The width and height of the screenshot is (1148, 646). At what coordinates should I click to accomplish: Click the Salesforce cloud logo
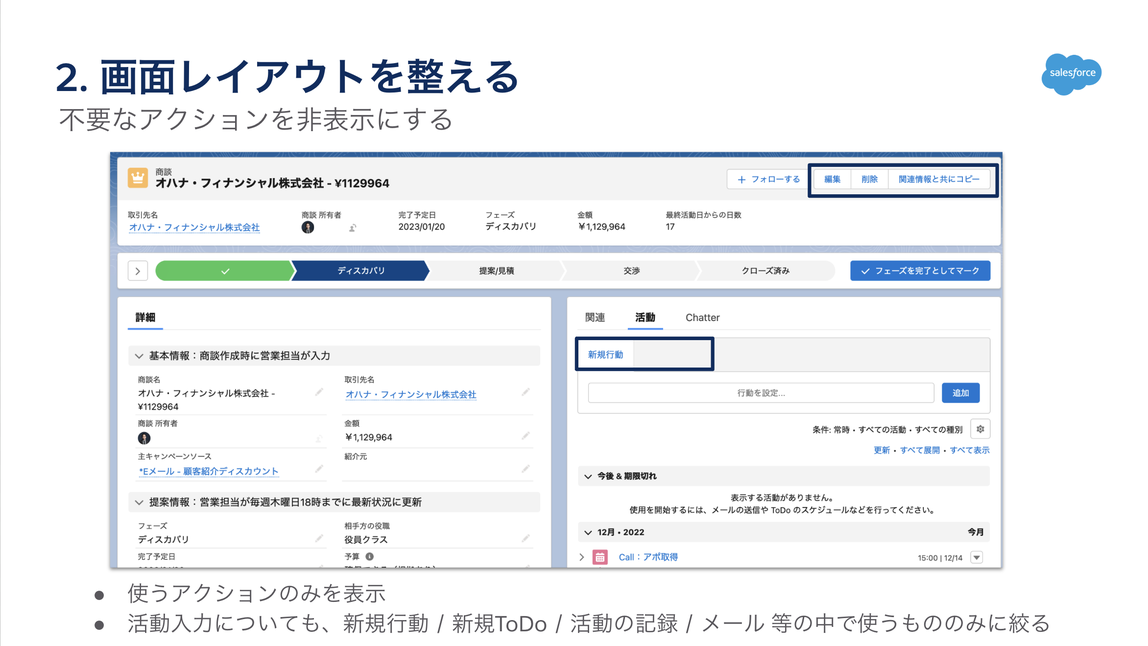click(1071, 74)
